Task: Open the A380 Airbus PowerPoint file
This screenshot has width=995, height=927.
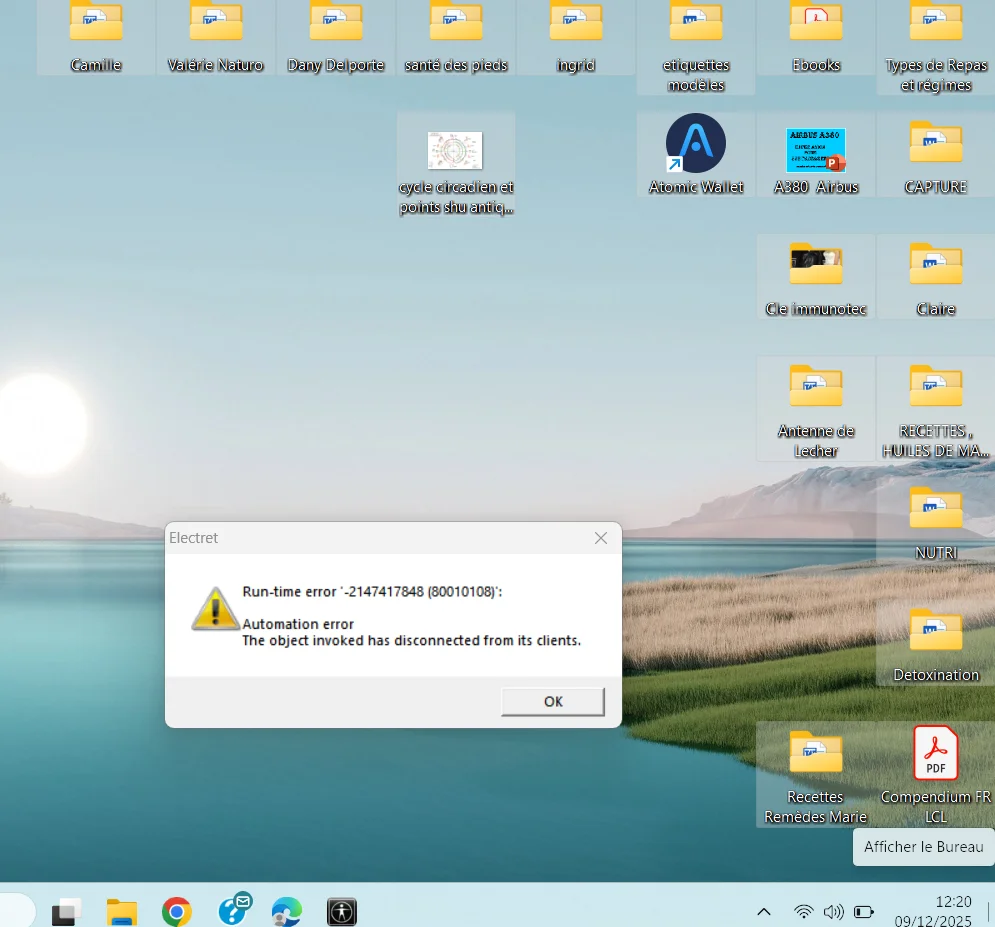Action: (x=816, y=150)
